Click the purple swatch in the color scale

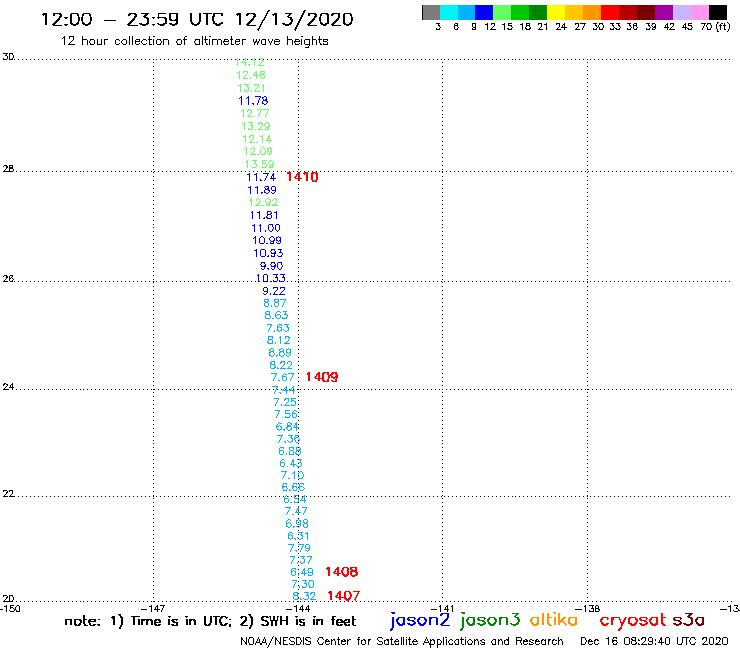664,12
